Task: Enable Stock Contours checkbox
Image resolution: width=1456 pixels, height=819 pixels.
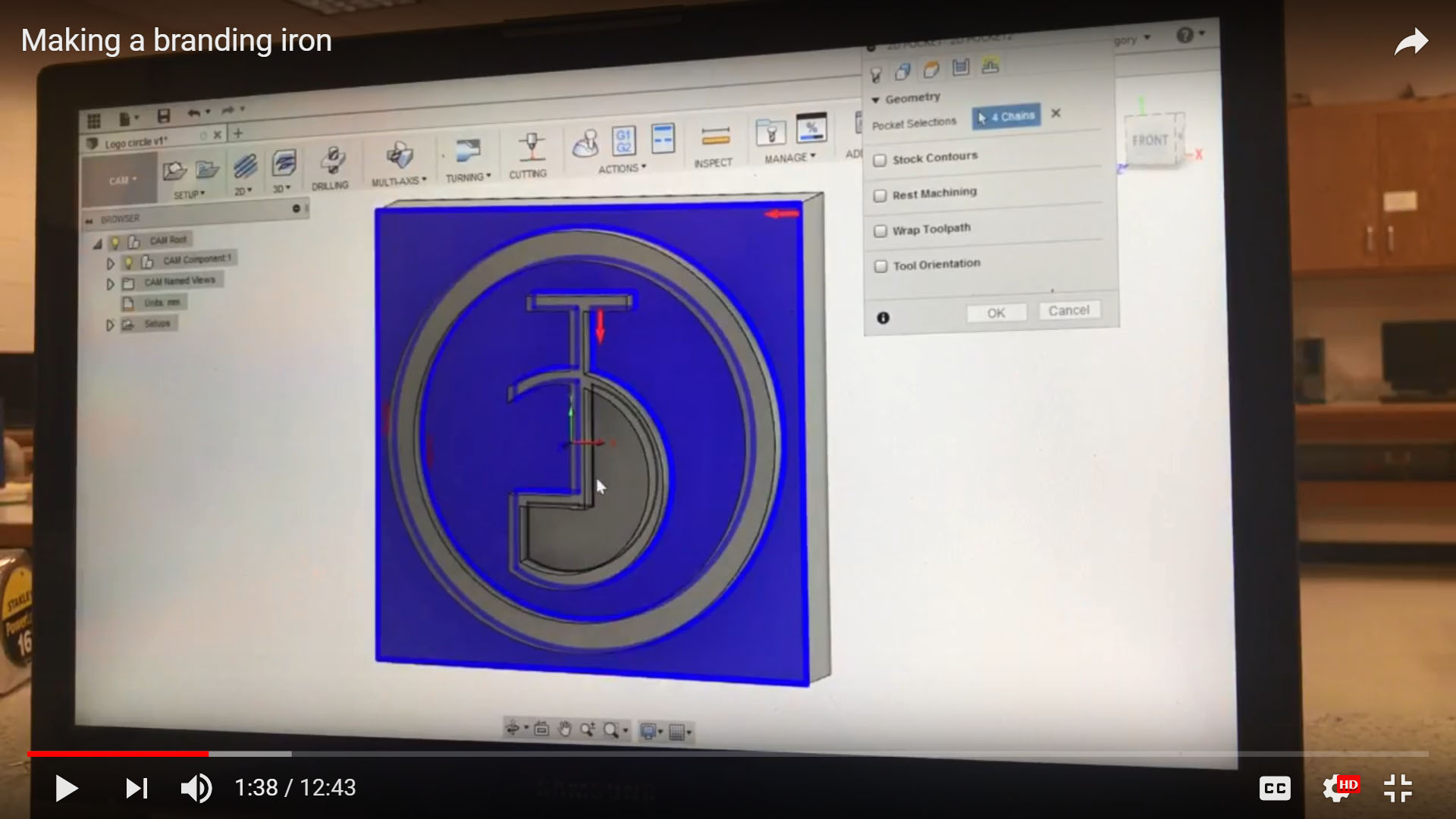Action: coord(880,161)
